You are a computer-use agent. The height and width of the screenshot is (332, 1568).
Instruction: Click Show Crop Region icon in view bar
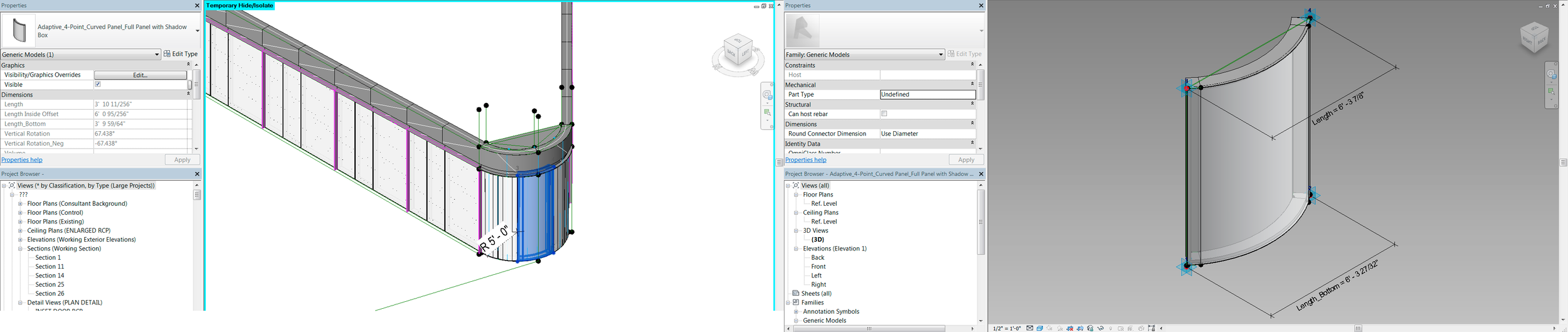[1080, 328]
